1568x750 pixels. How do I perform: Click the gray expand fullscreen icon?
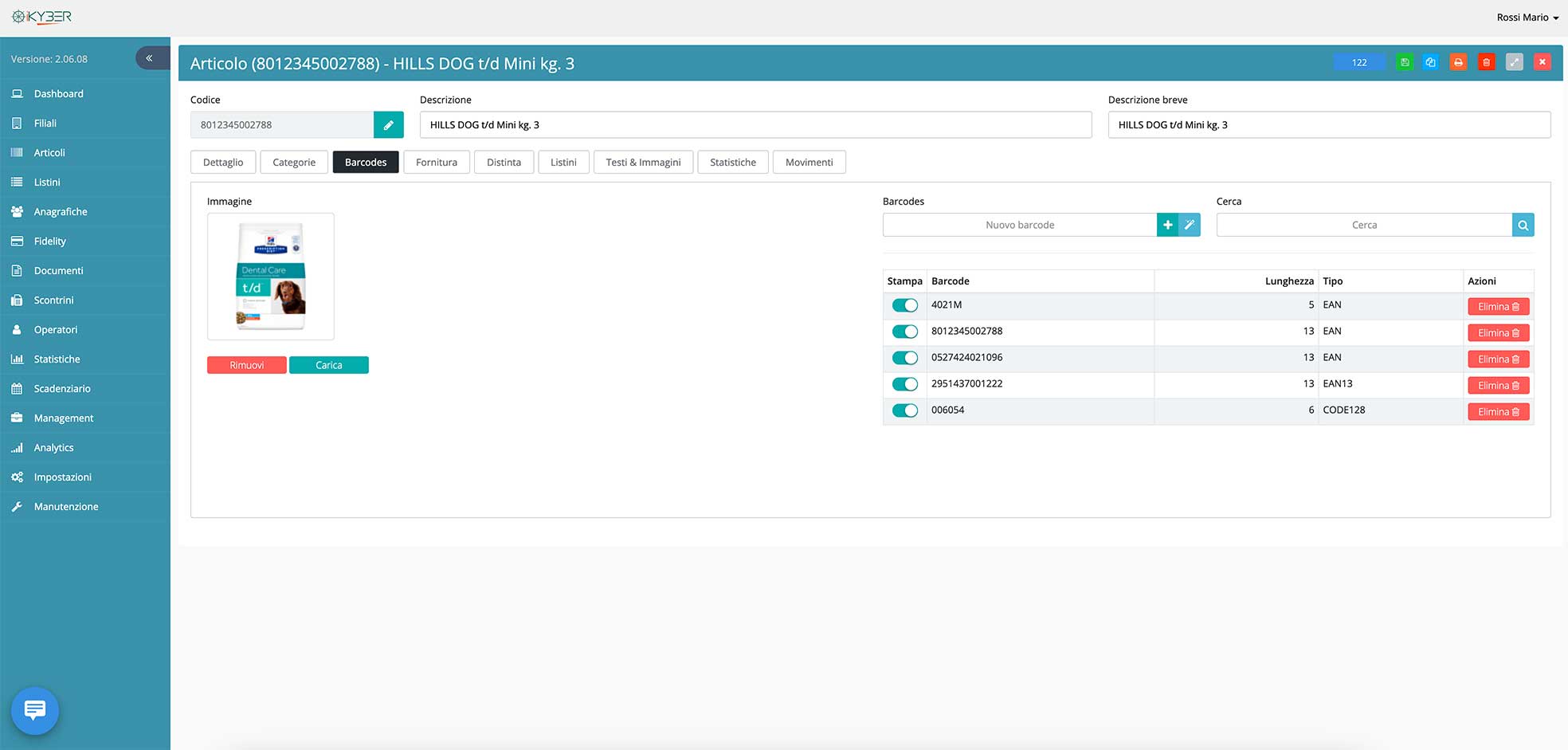point(1515,62)
